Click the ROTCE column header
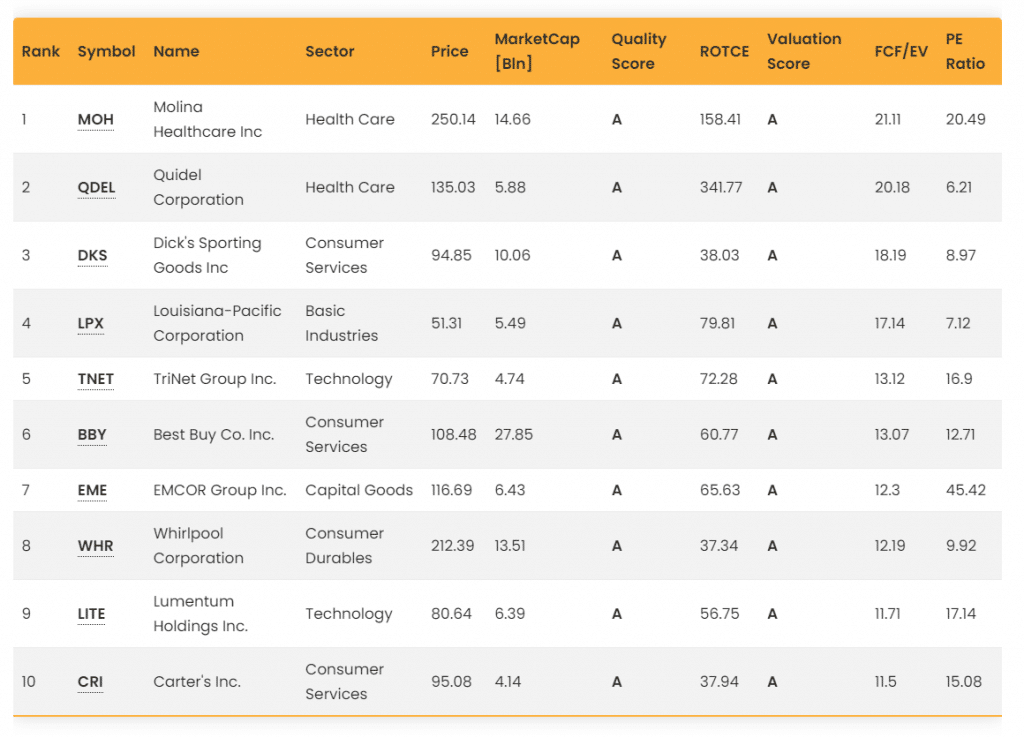This screenshot has width=1024, height=738. click(724, 51)
